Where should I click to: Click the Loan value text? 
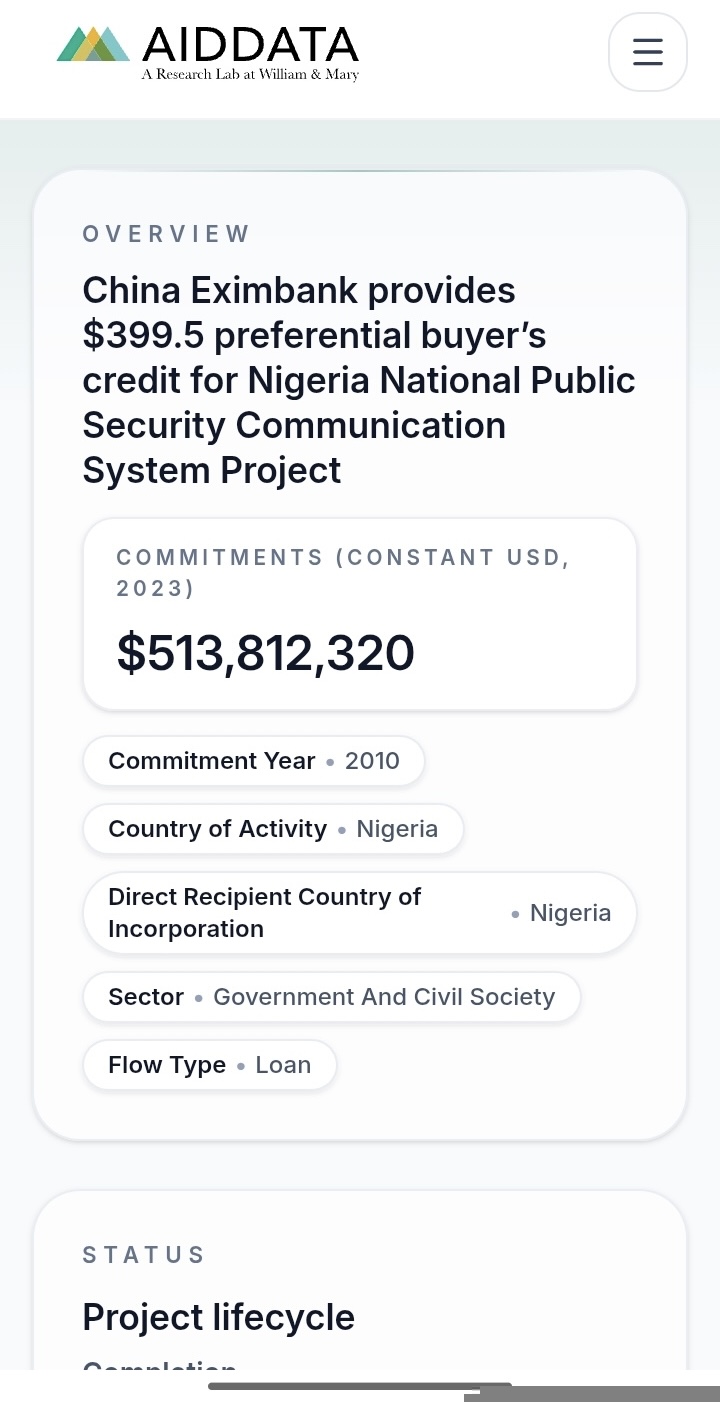[x=283, y=1065]
